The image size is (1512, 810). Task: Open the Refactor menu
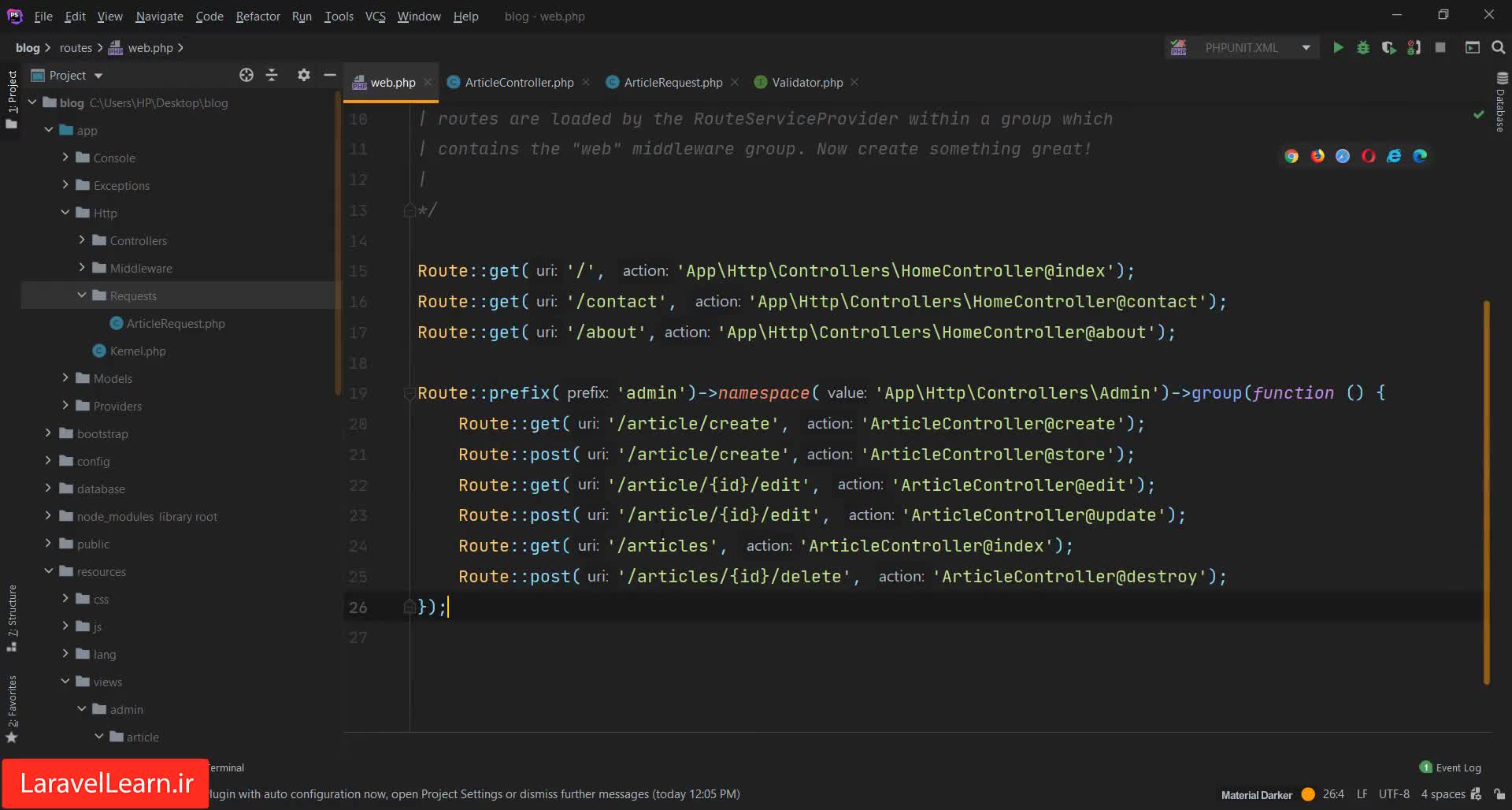coord(258,16)
